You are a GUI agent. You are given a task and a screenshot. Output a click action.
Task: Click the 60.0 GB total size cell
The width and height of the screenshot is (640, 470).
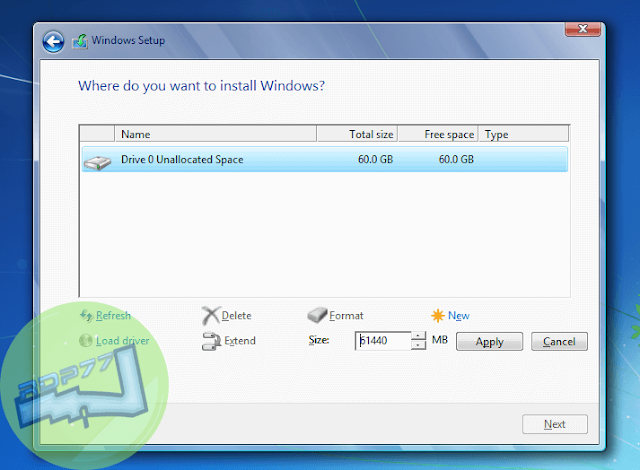(x=375, y=159)
